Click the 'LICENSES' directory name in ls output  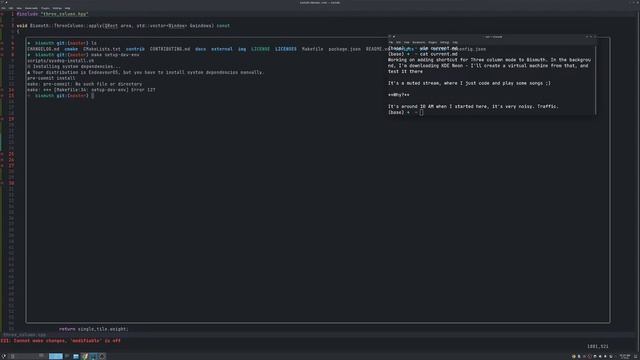286,49
